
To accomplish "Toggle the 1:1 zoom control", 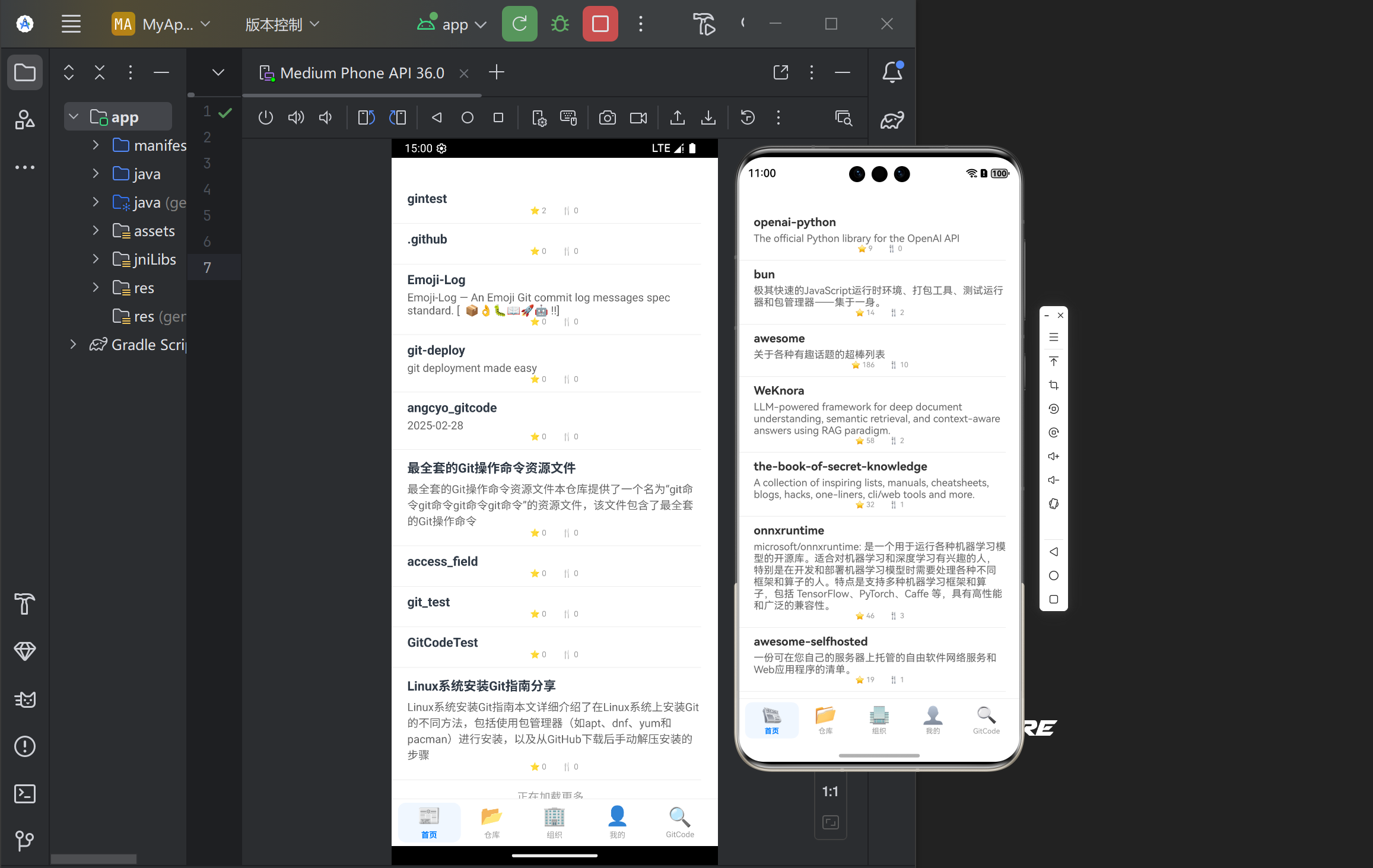I will pos(830,791).
